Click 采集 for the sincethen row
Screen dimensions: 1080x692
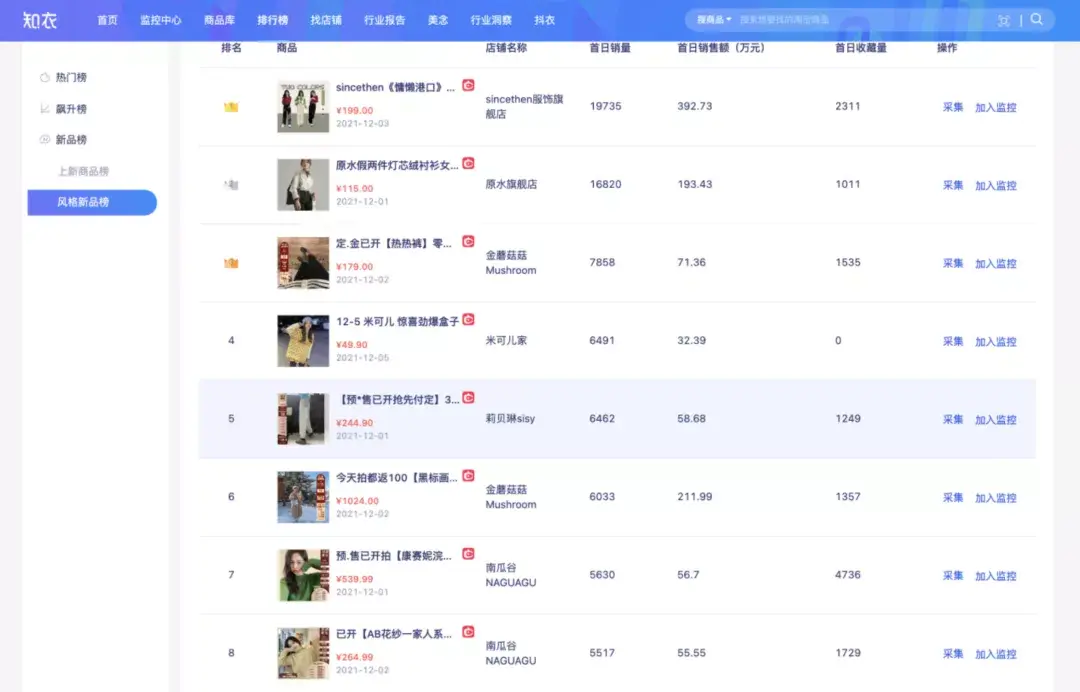(x=953, y=107)
